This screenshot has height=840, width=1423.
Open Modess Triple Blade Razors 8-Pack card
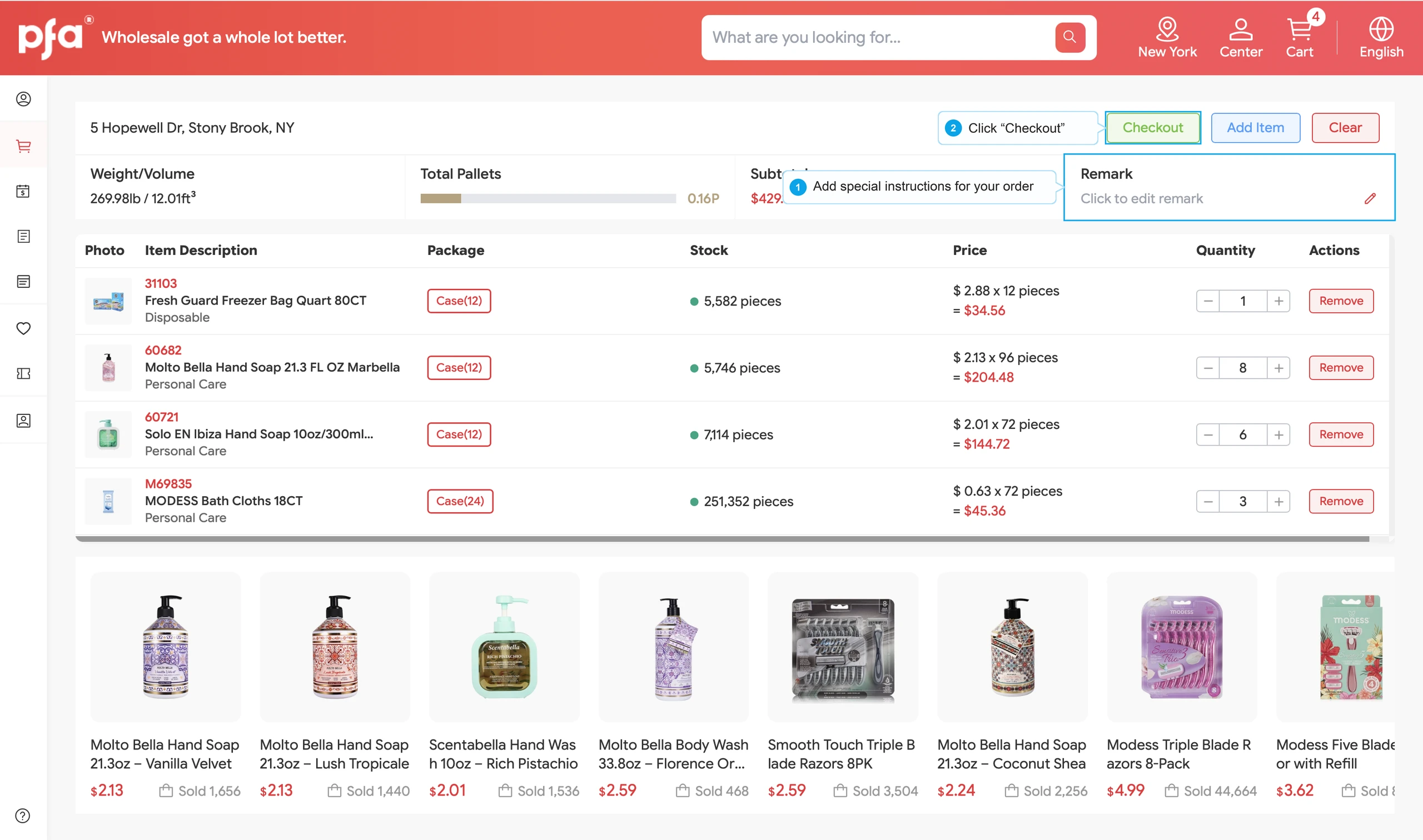(x=1181, y=686)
